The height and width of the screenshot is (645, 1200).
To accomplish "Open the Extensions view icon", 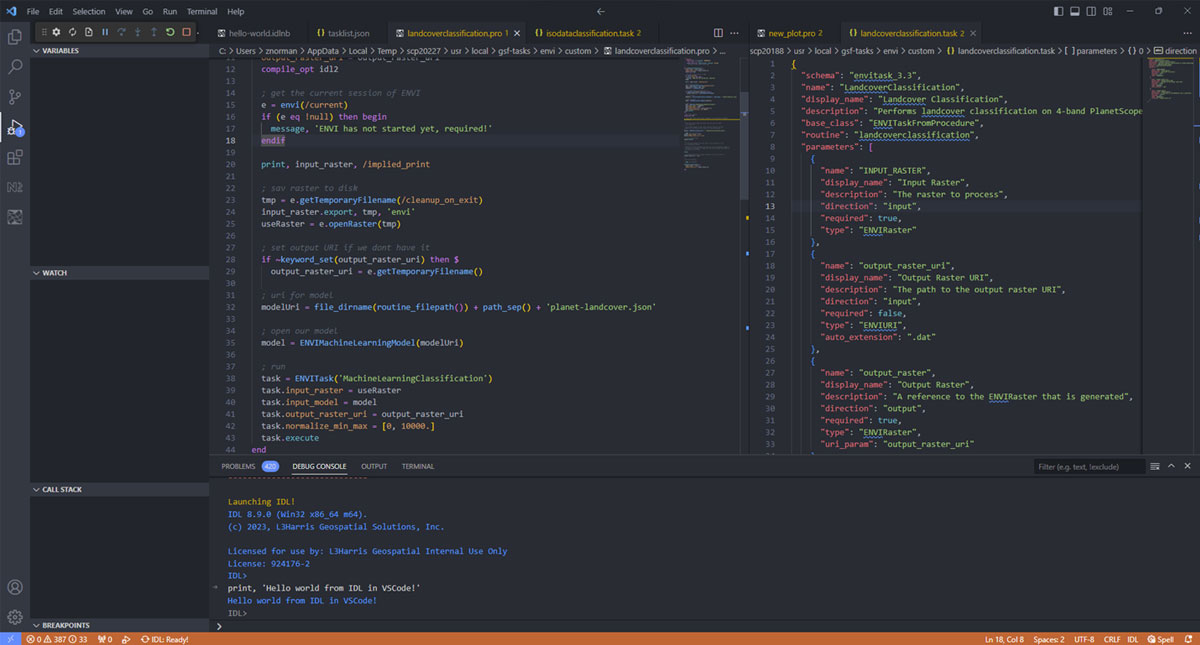I will (15, 157).
